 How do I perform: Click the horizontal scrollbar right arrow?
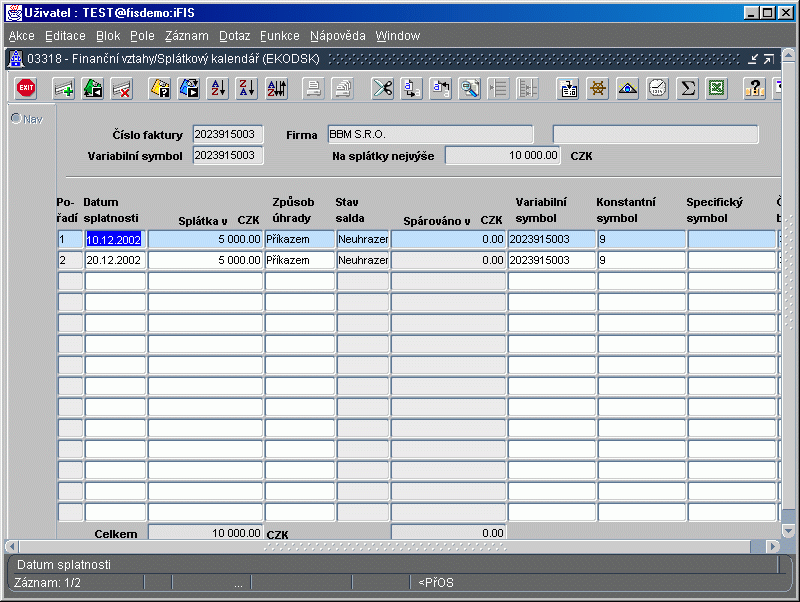[775, 546]
